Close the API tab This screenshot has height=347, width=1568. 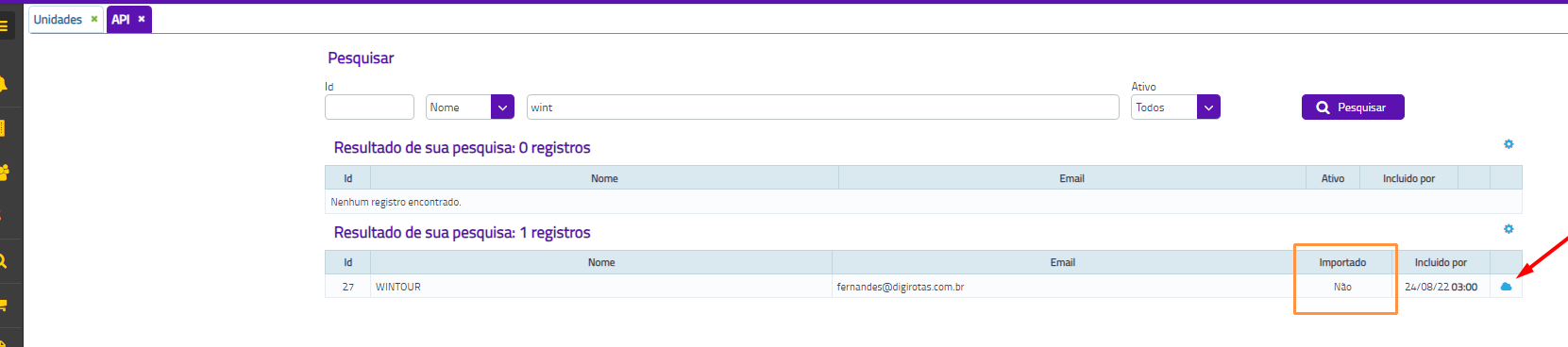(142, 19)
